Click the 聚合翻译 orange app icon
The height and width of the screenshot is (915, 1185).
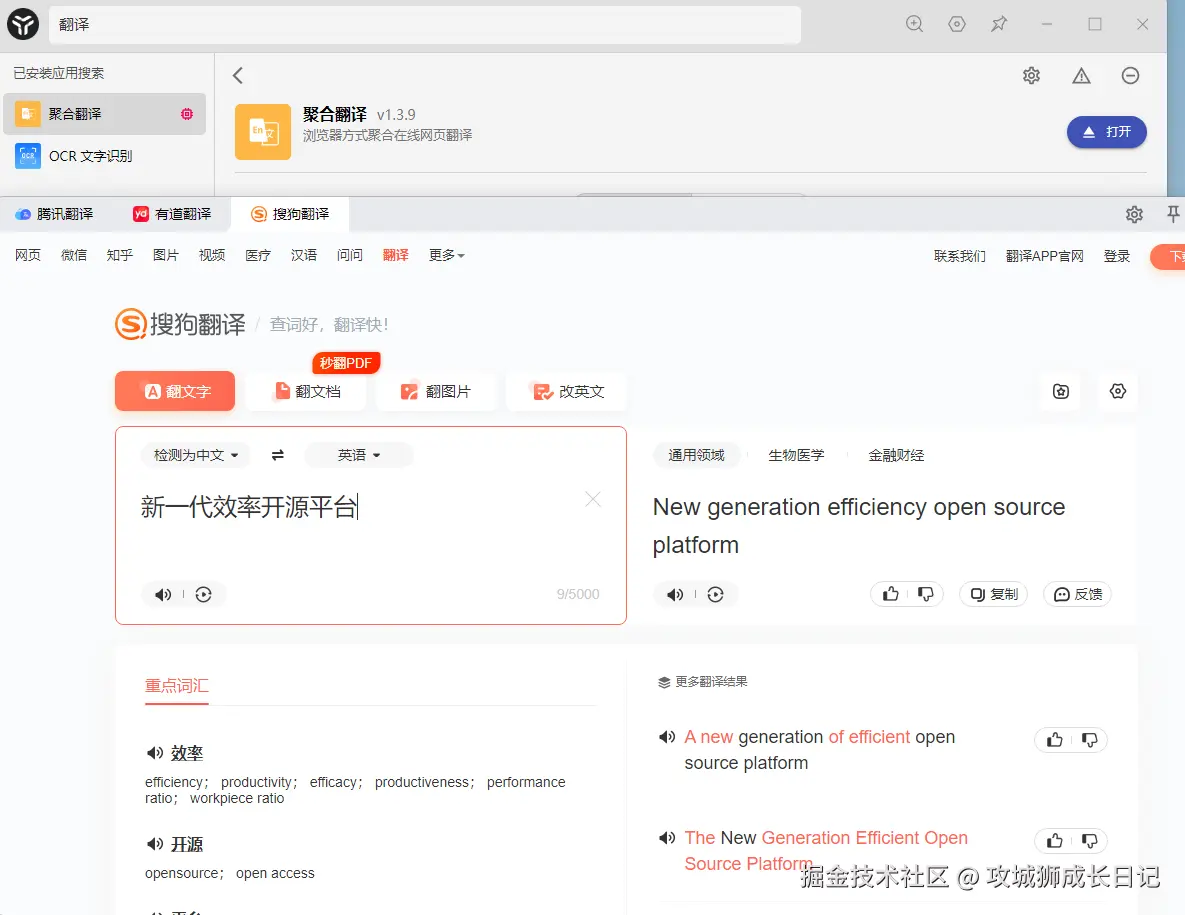263,131
